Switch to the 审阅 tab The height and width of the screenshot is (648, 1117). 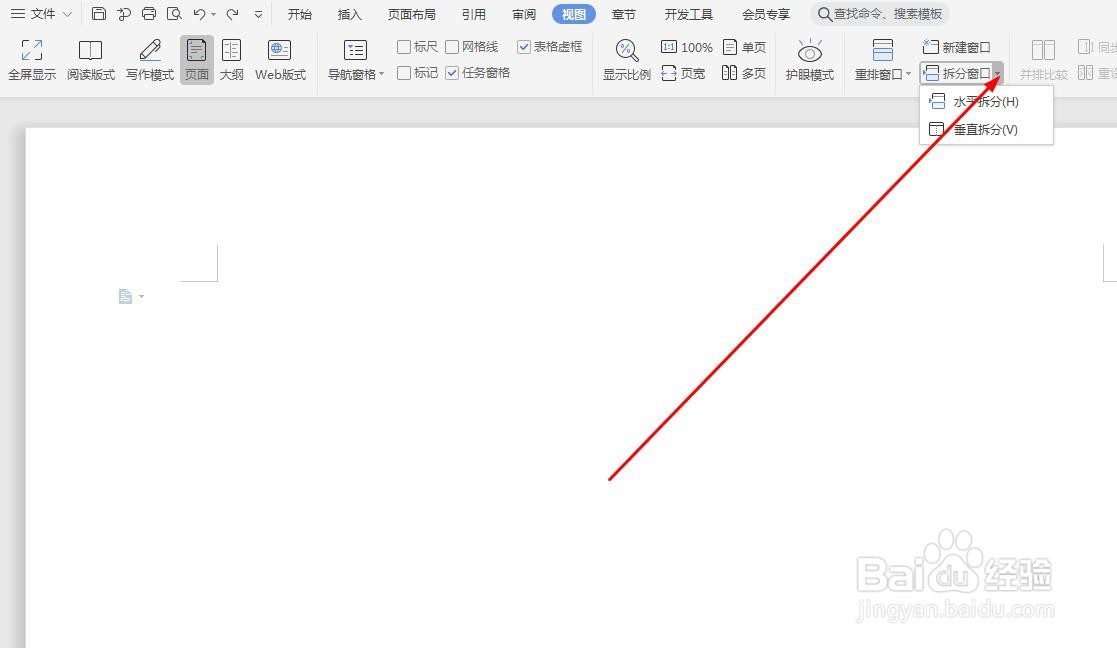pyautogui.click(x=524, y=14)
